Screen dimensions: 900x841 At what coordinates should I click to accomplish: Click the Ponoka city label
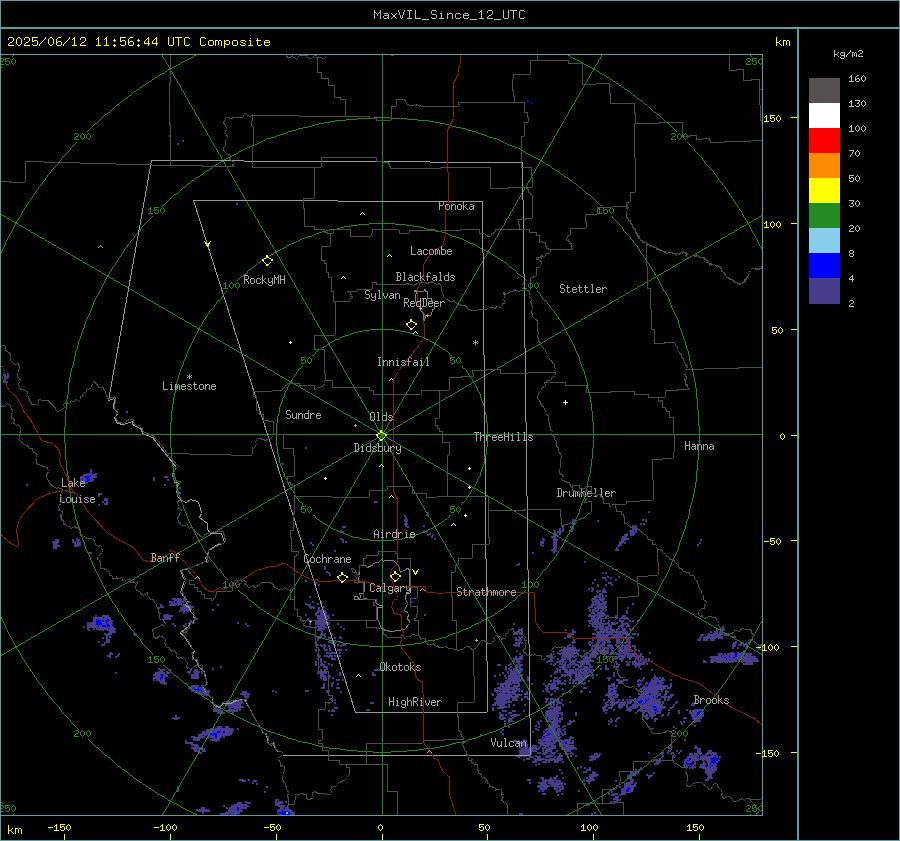click(x=456, y=206)
